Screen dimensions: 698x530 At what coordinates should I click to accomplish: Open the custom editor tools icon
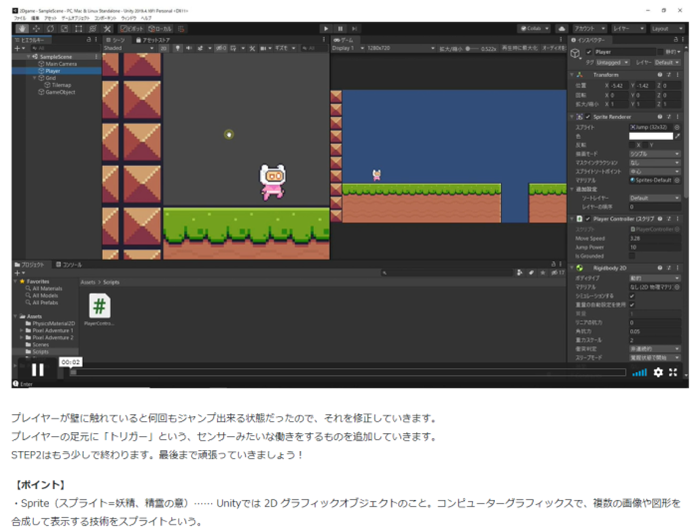(107, 29)
